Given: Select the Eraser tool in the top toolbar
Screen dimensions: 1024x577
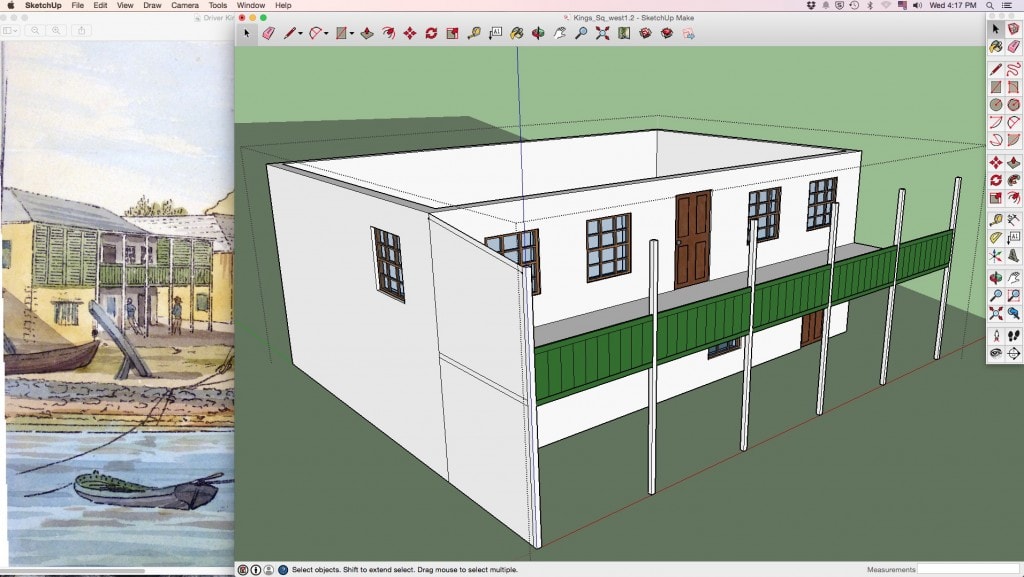Looking at the screenshot, I should [268, 33].
